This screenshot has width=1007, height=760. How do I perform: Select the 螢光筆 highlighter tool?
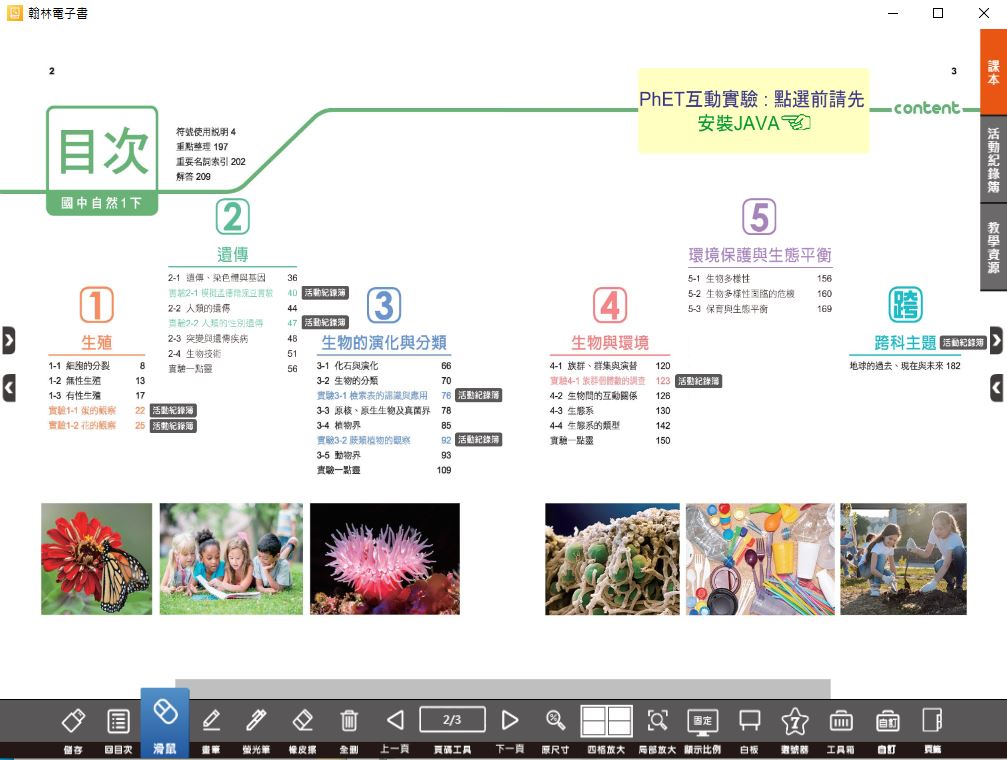point(256,721)
